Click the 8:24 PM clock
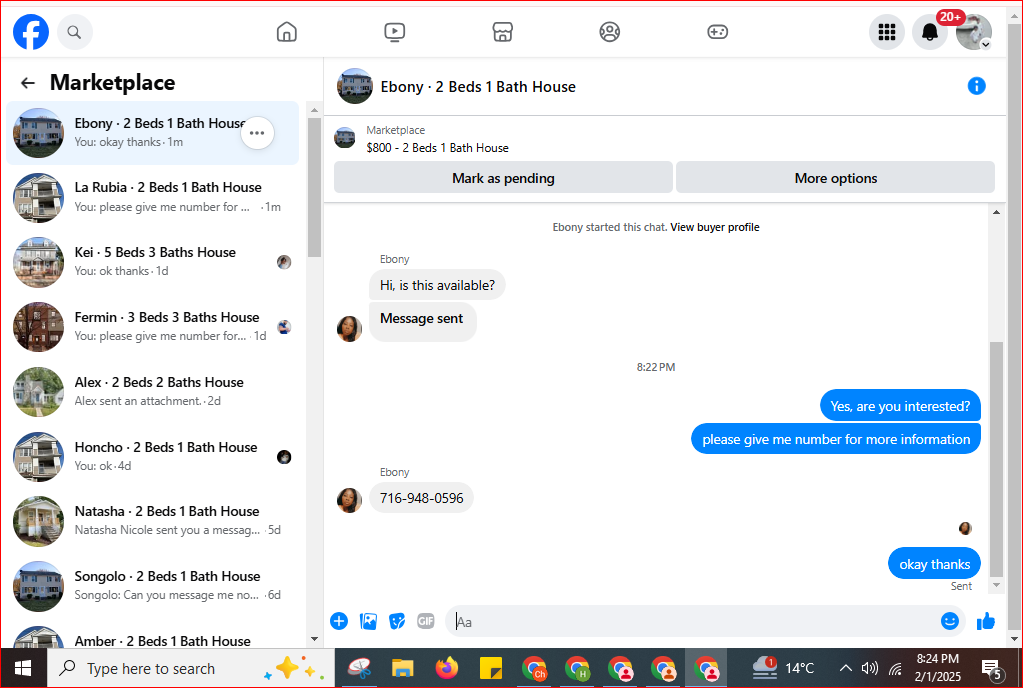Screen dimensions: 1023x688 937,659
